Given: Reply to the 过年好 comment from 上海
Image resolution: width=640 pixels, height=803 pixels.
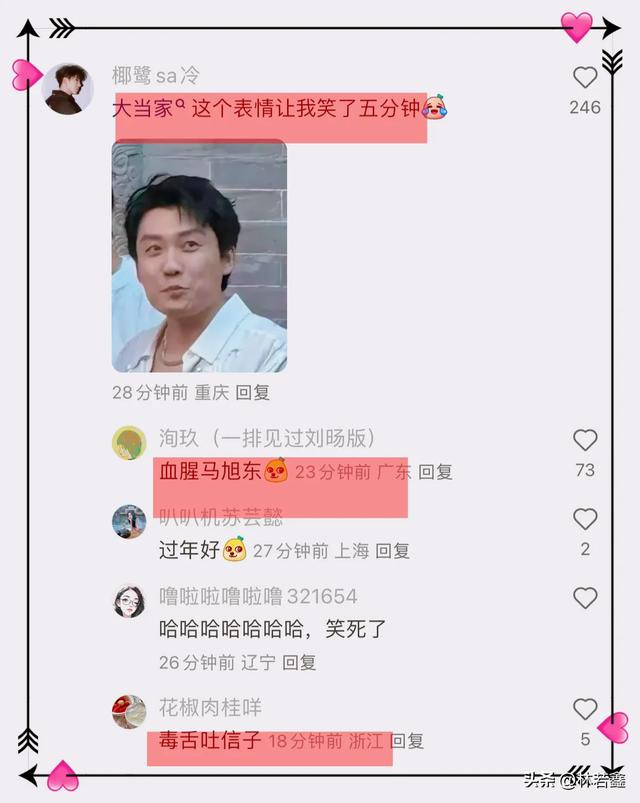Looking at the screenshot, I should pyautogui.click(x=392, y=551).
